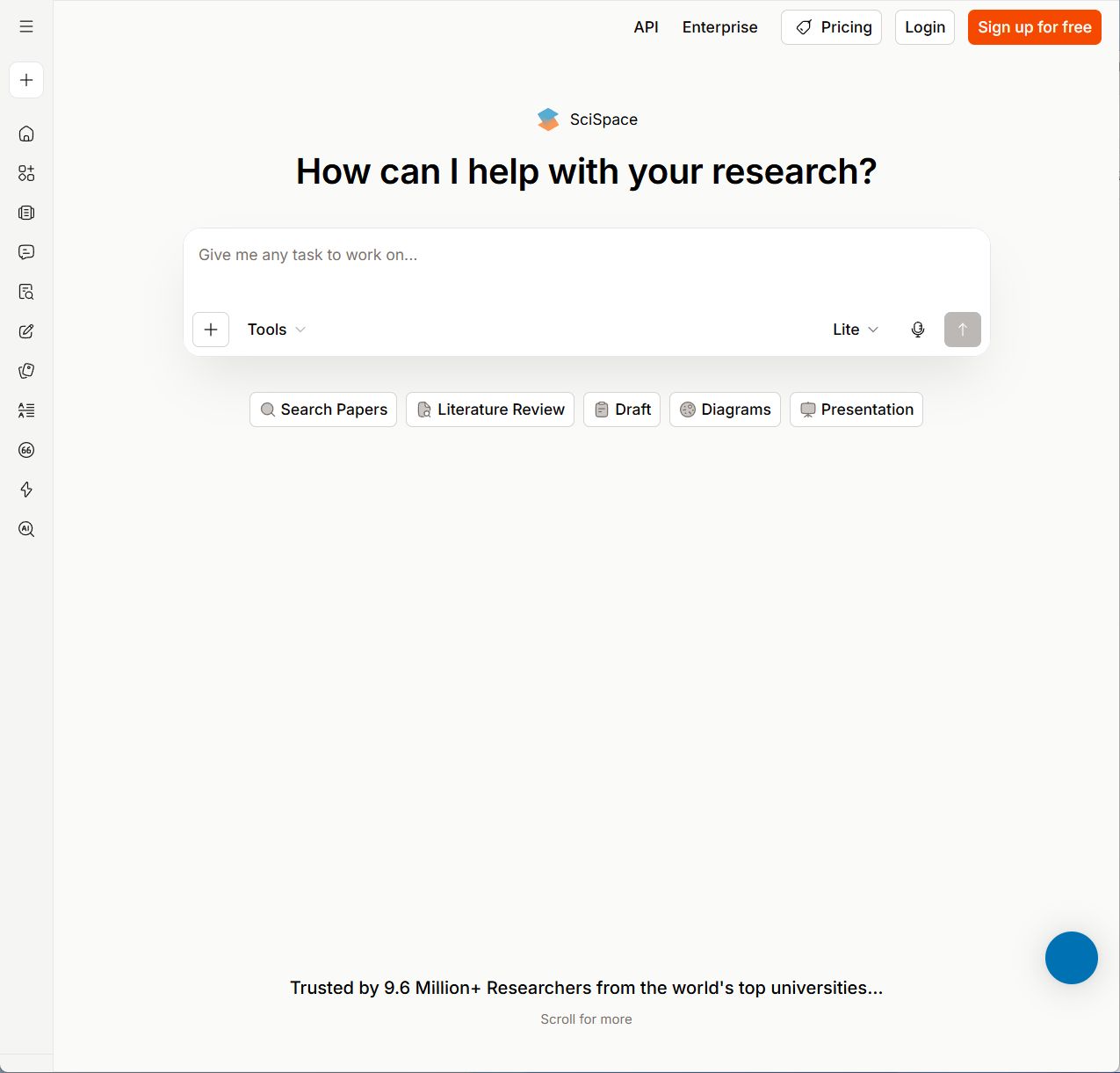The height and width of the screenshot is (1073, 1120).
Task: Click the send arrow button
Action: click(963, 330)
